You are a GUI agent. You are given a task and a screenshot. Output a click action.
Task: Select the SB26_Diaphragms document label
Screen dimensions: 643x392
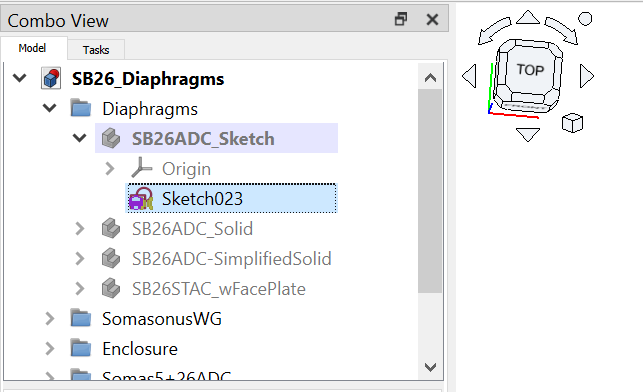[148, 79]
